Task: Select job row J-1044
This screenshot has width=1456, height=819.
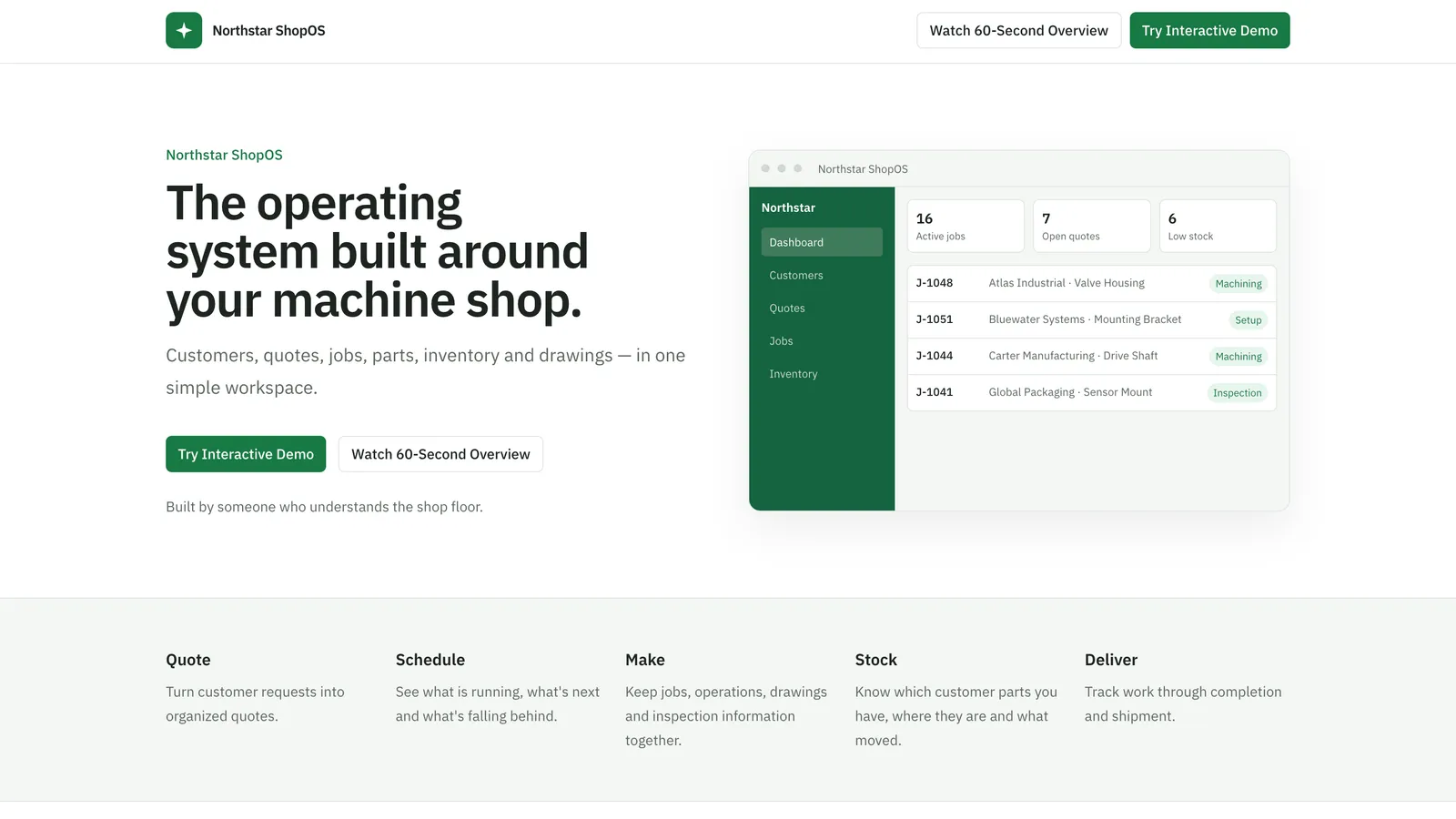Action: tap(1091, 356)
